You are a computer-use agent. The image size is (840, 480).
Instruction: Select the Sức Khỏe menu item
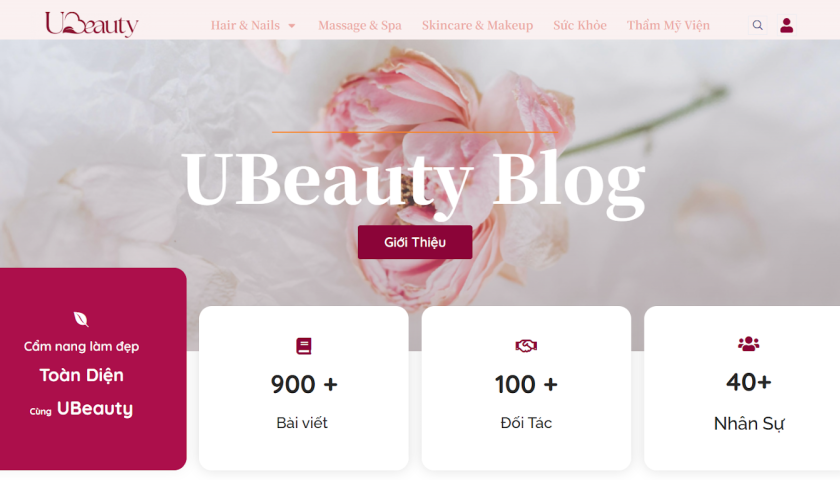tap(580, 25)
